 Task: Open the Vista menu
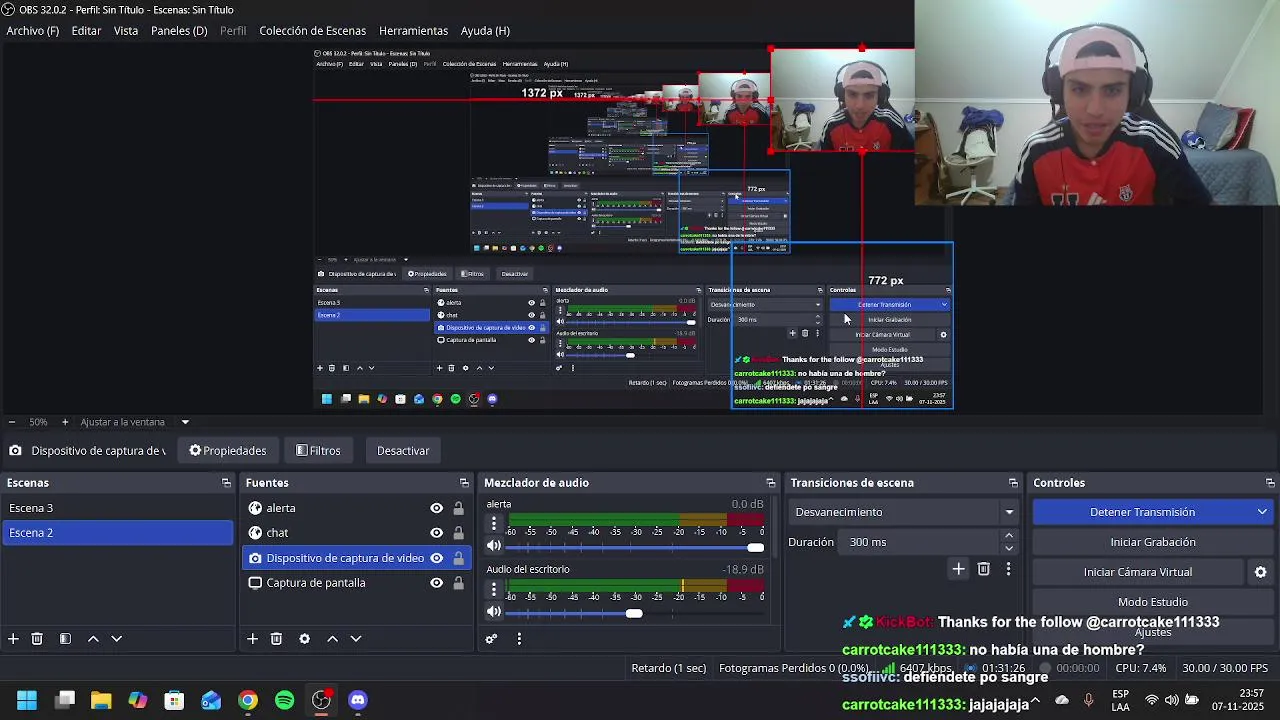[x=126, y=31]
